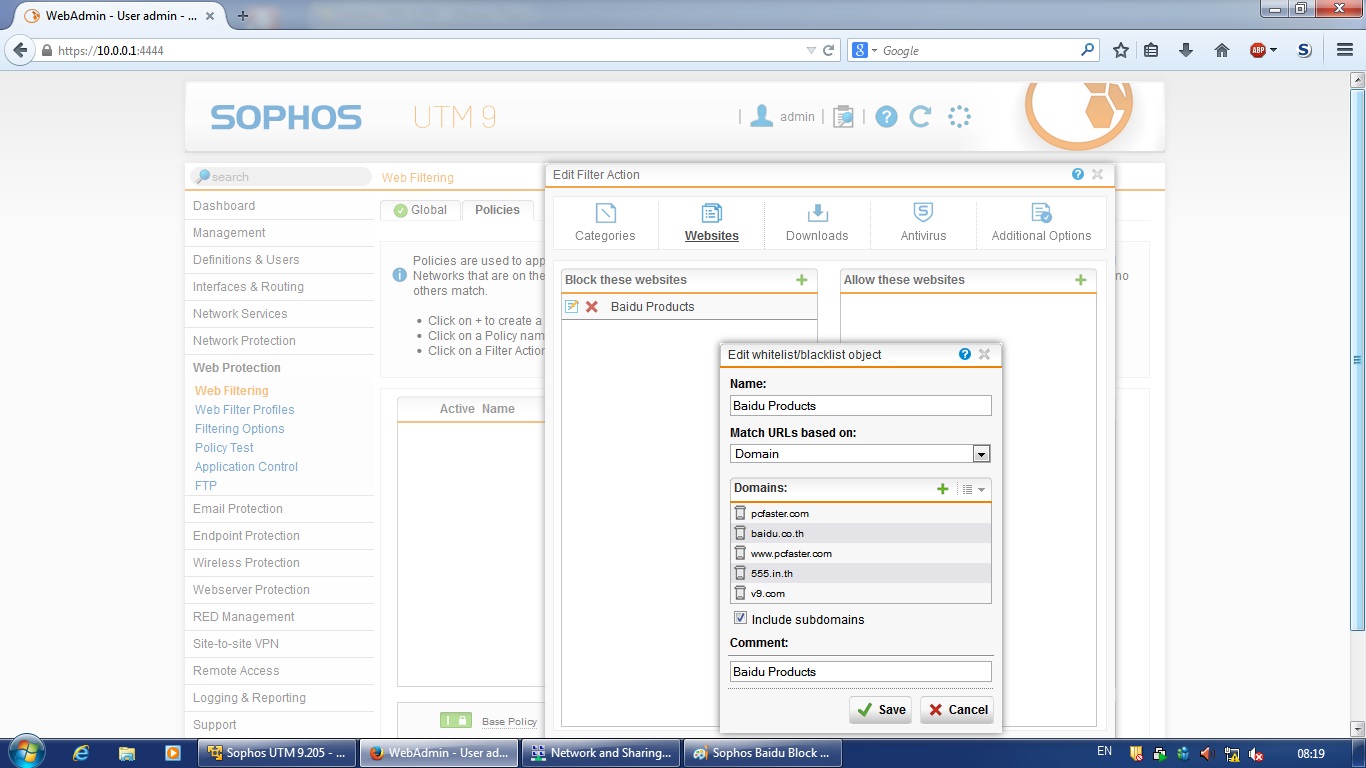
Task: Open the Domains list actions dropdown
Action: 973,489
